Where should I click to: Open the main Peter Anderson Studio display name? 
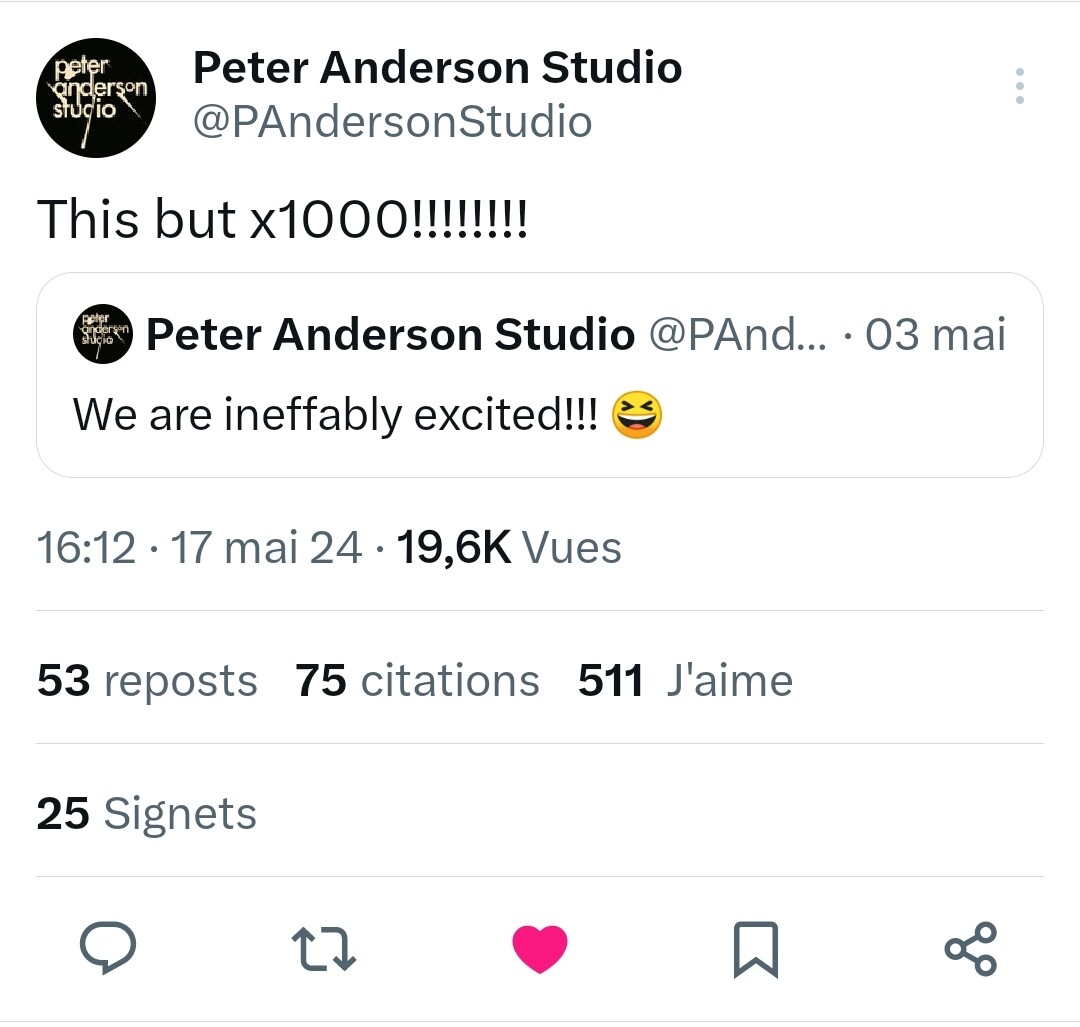(437, 68)
